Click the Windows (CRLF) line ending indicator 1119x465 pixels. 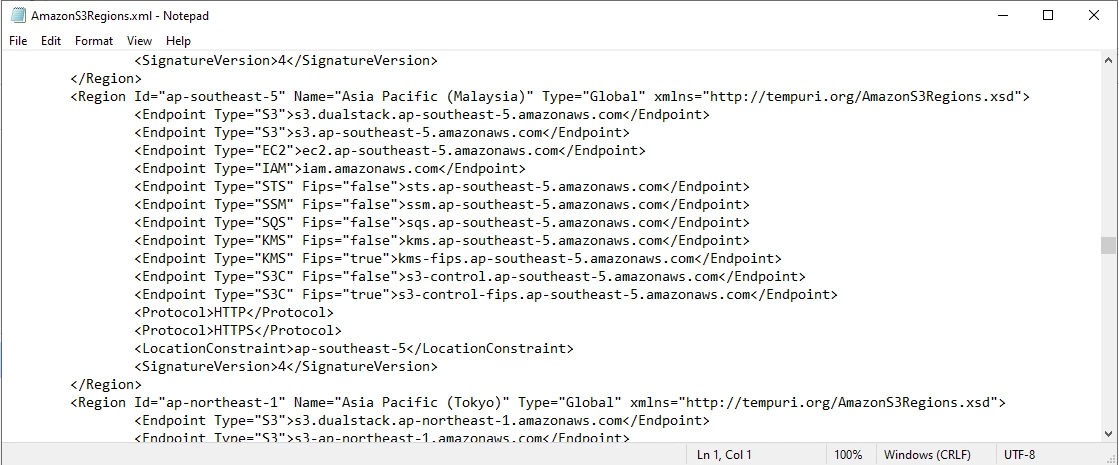(x=928, y=455)
